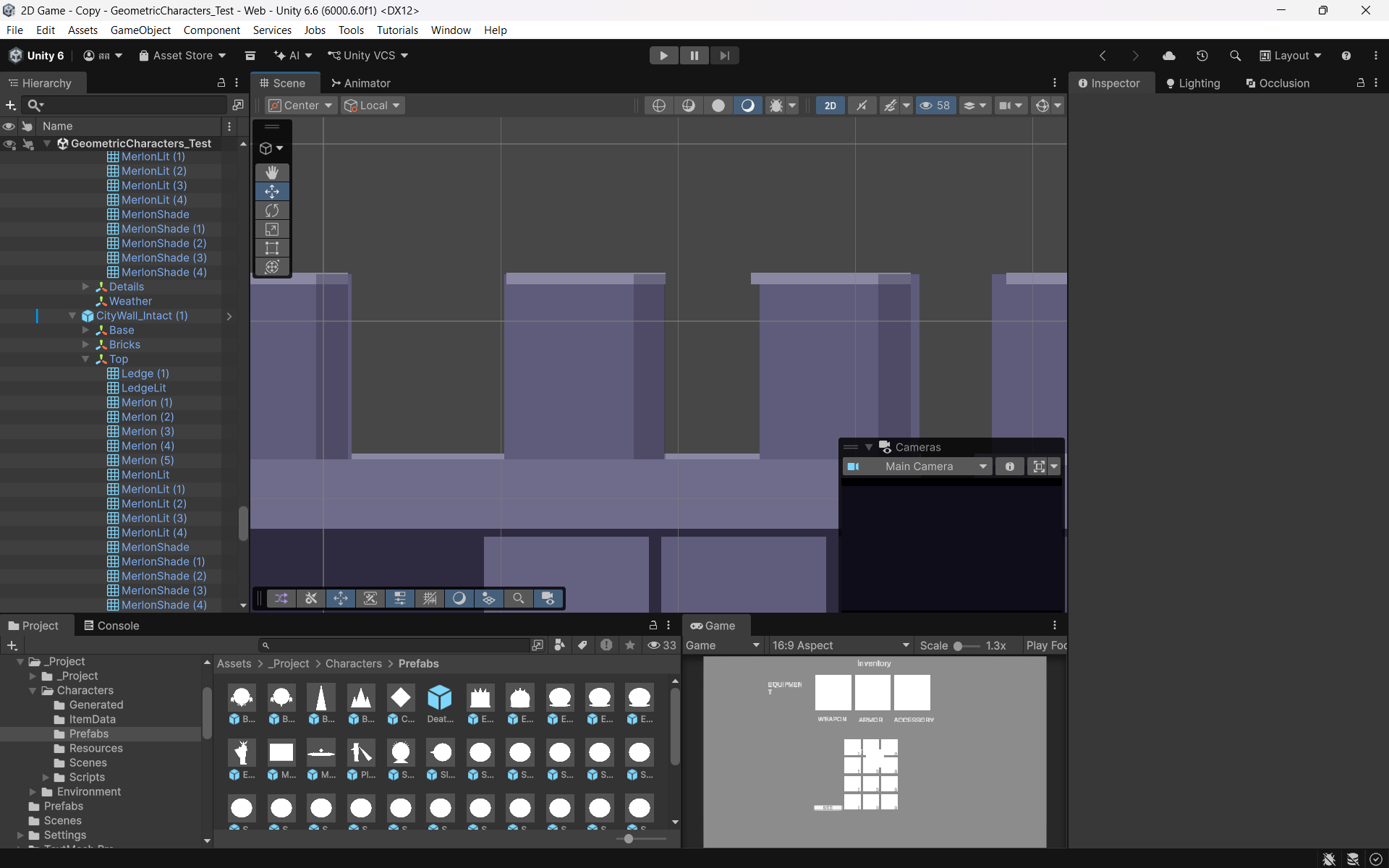1389x868 pixels.
Task: Open the GameObject menu
Action: [x=140, y=30]
